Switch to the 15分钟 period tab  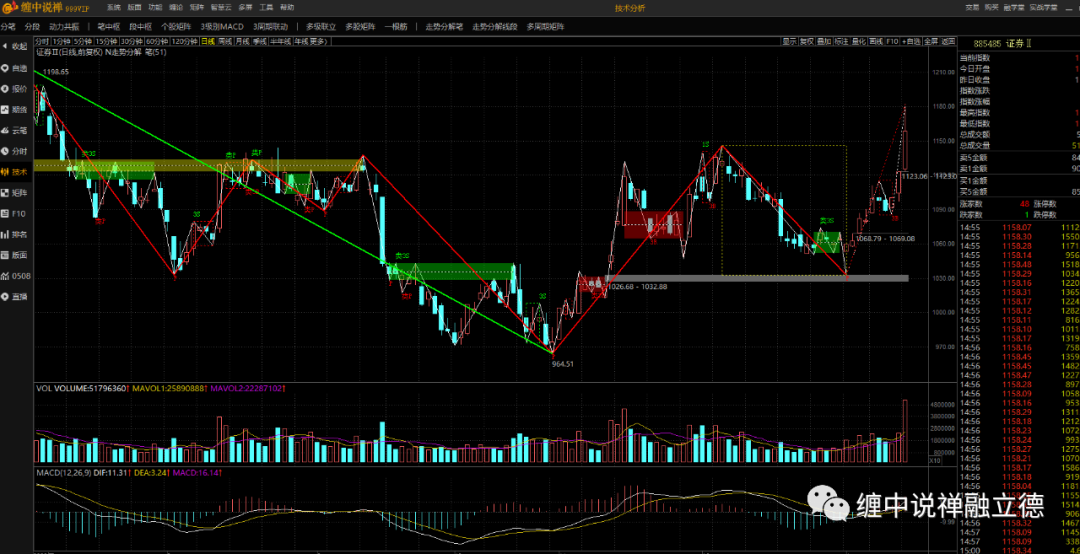[107, 41]
